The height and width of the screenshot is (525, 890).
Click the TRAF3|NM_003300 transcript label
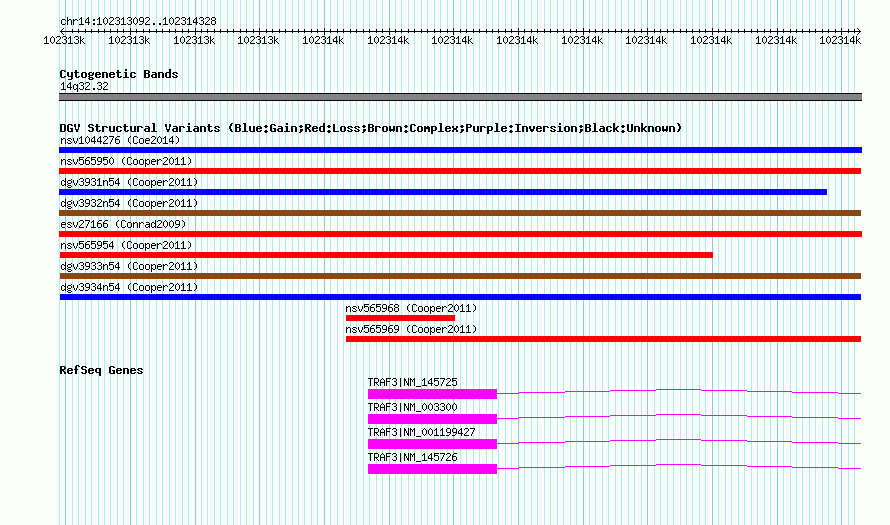pyautogui.click(x=413, y=408)
